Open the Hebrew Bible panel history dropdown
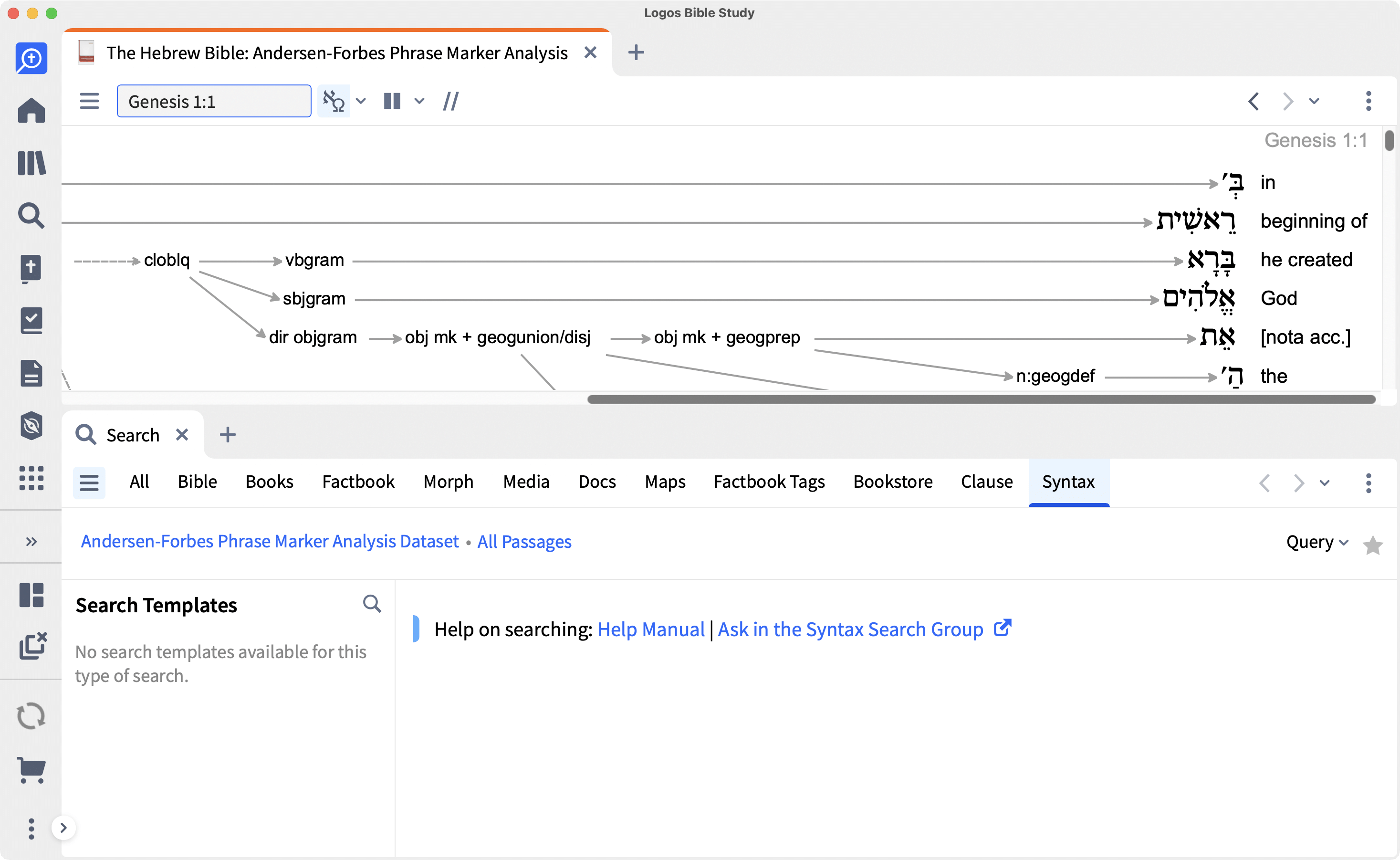The image size is (1400, 860). 1314,101
